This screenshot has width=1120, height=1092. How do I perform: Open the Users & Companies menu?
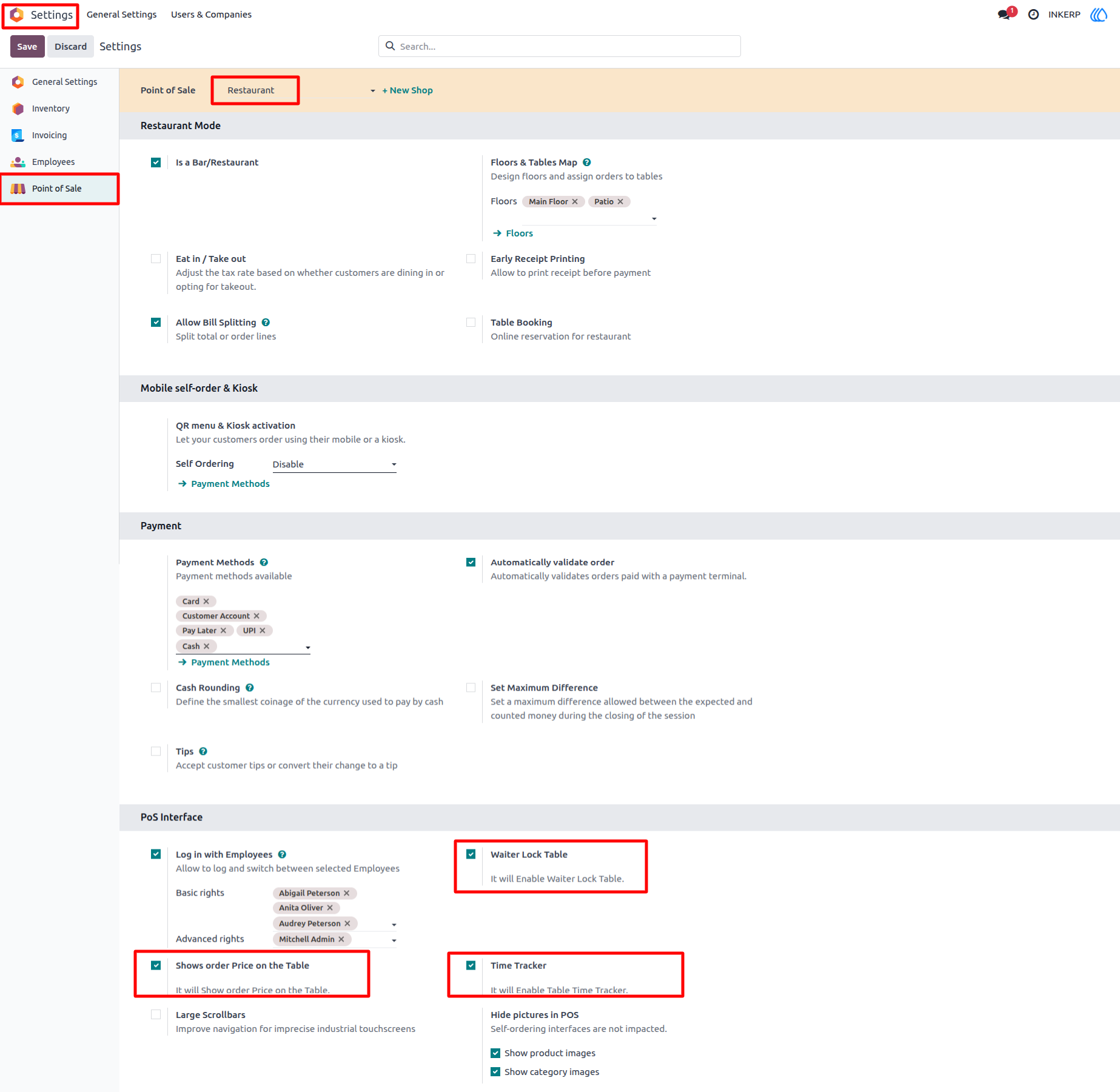(211, 15)
